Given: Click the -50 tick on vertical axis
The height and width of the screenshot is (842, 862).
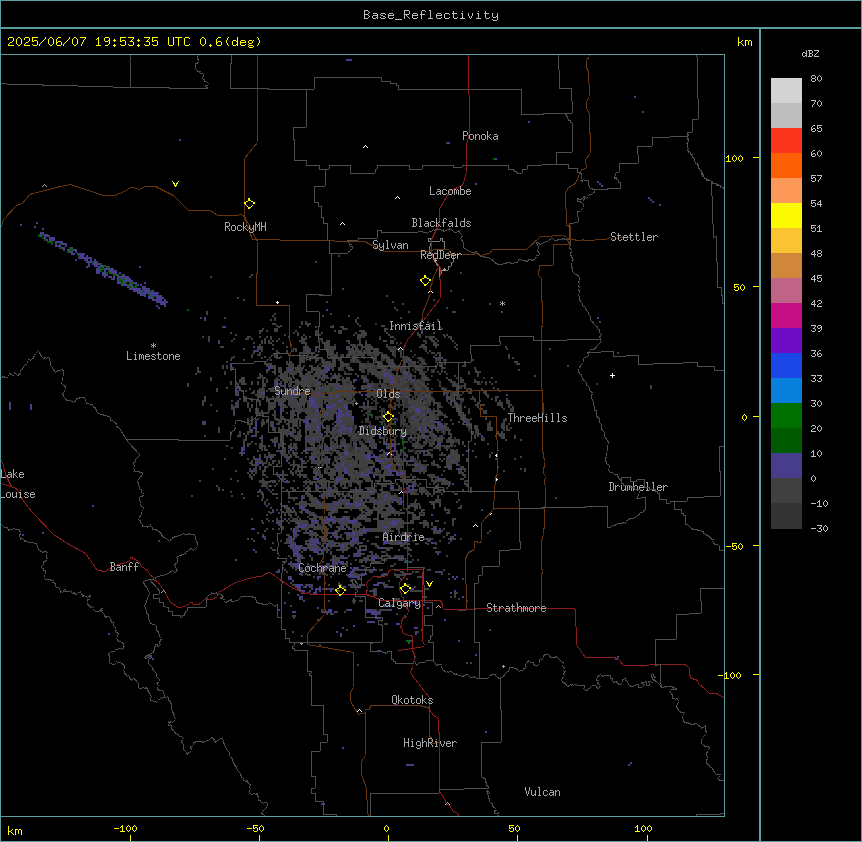Looking at the screenshot, I should [x=734, y=546].
